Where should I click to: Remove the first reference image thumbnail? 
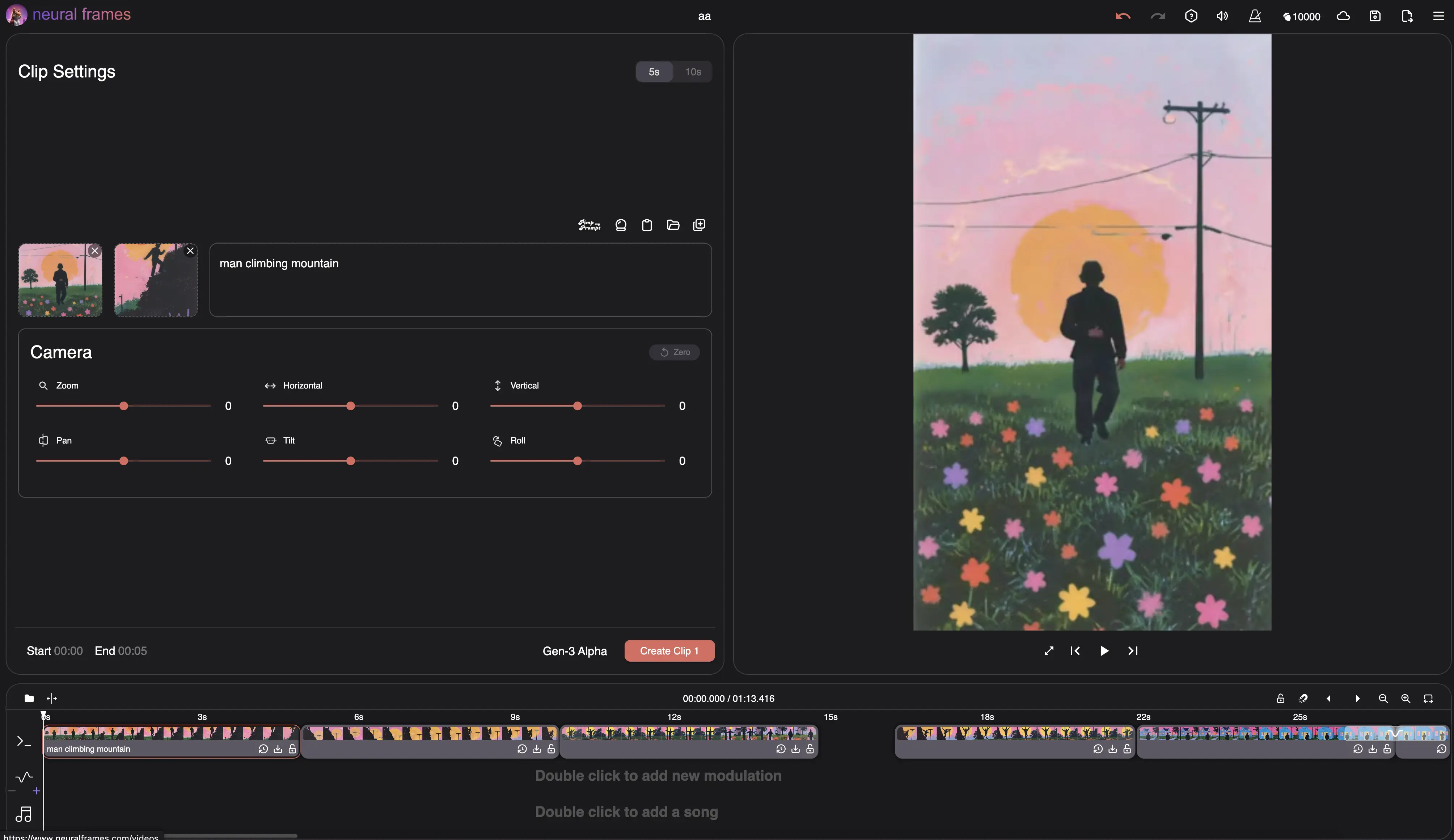tap(94, 251)
